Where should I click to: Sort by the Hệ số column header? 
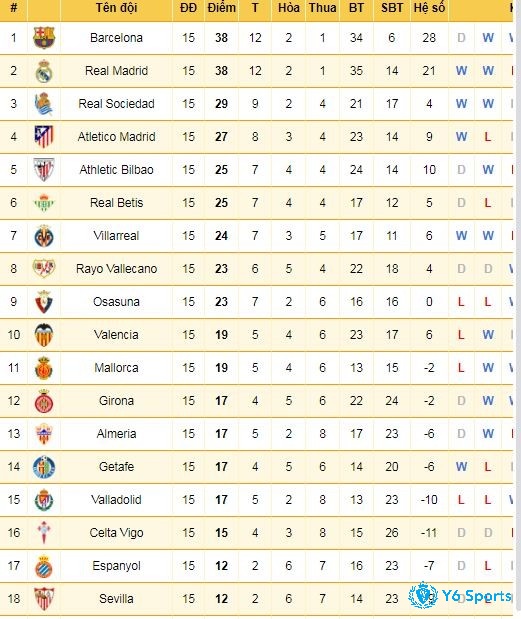429,8
